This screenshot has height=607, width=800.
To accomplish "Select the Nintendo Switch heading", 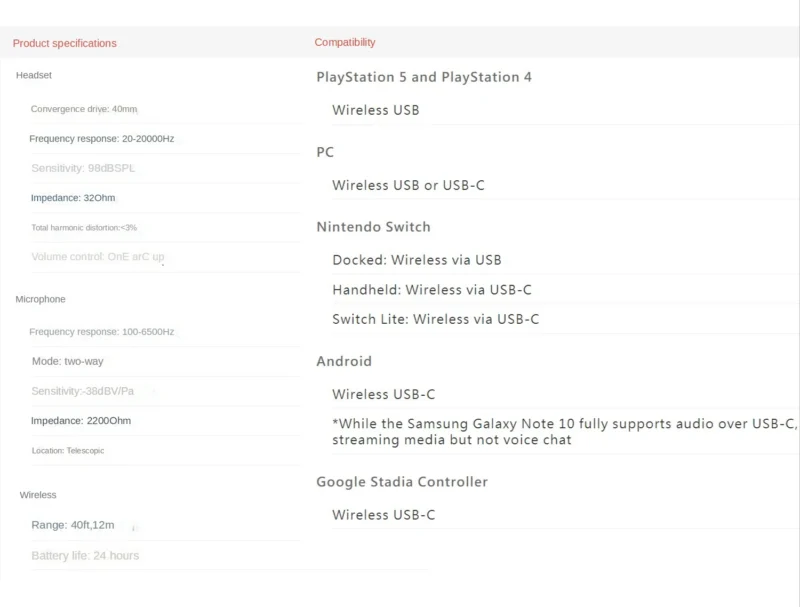I will click(x=373, y=227).
